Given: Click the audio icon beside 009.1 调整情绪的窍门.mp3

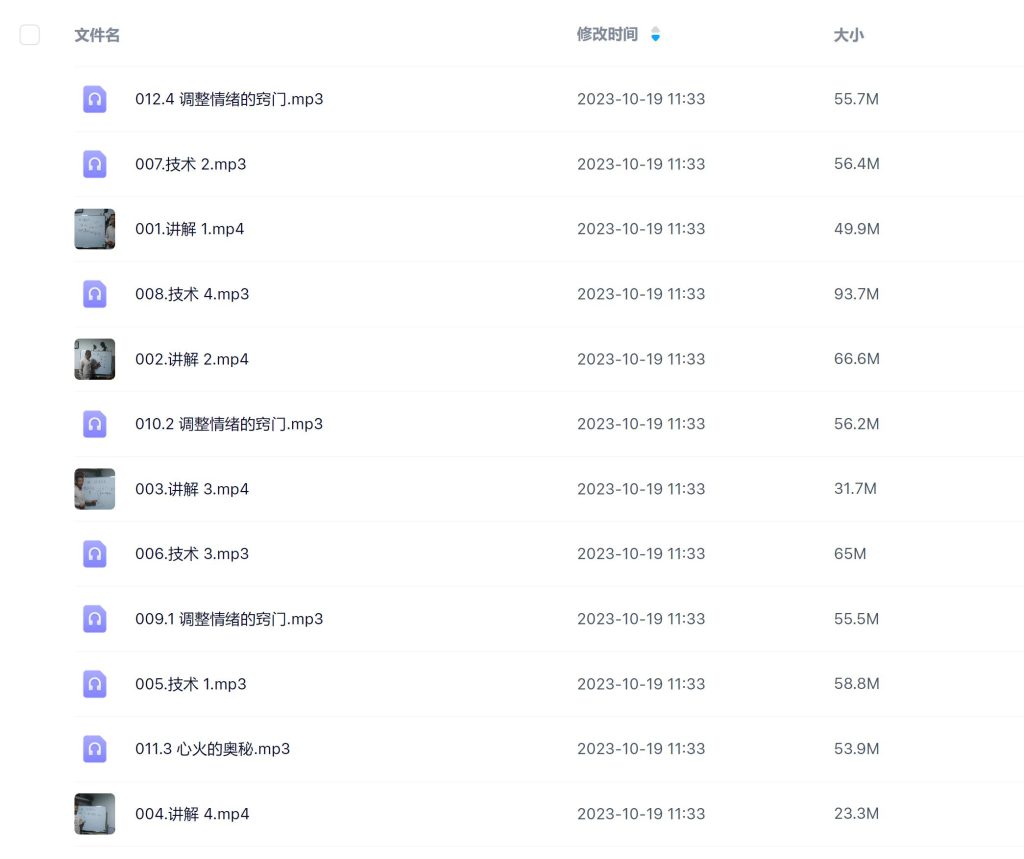Looking at the screenshot, I should click(94, 619).
